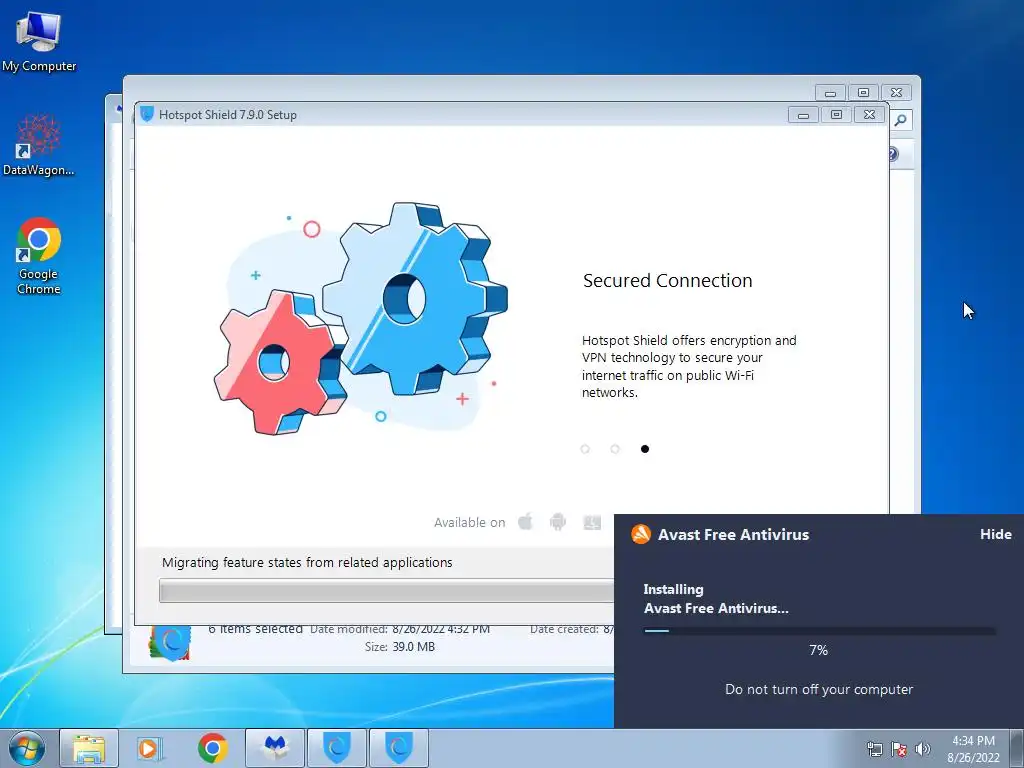The image size is (1024, 768).
Task: Click the 'Size: 39.0 MB' detail text
Action: pos(400,647)
